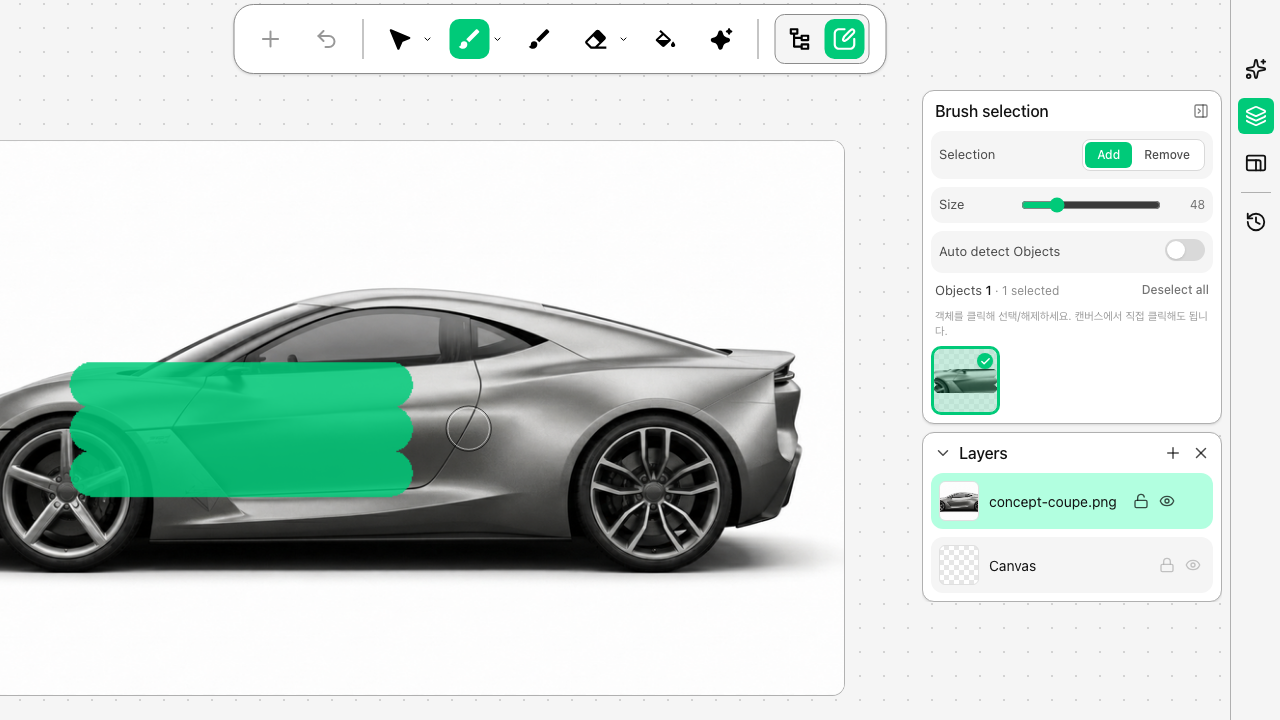The image size is (1280, 720).
Task: Close the Layers panel
Action: [x=1201, y=453]
